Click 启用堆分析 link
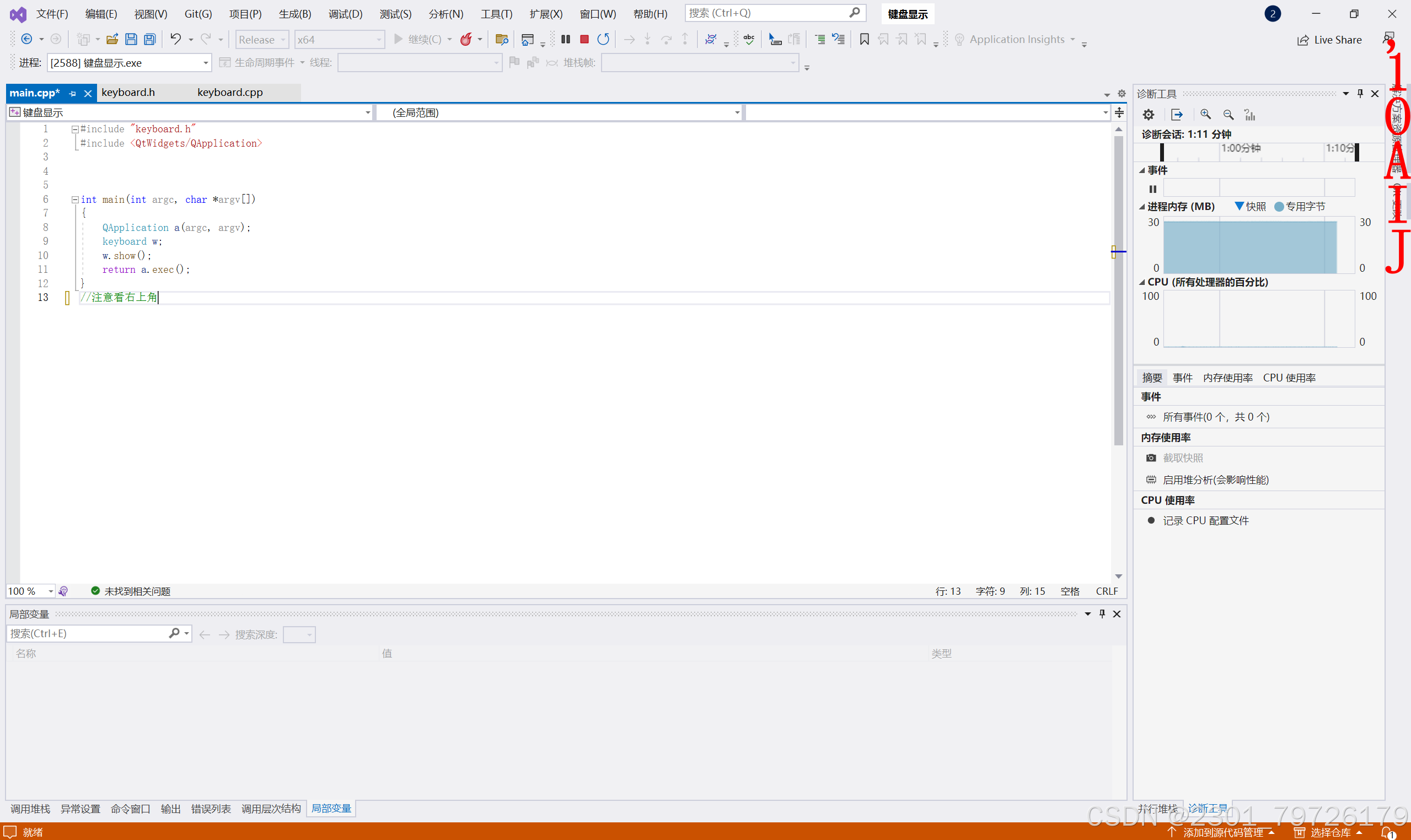 click(x=1215, y=480)
